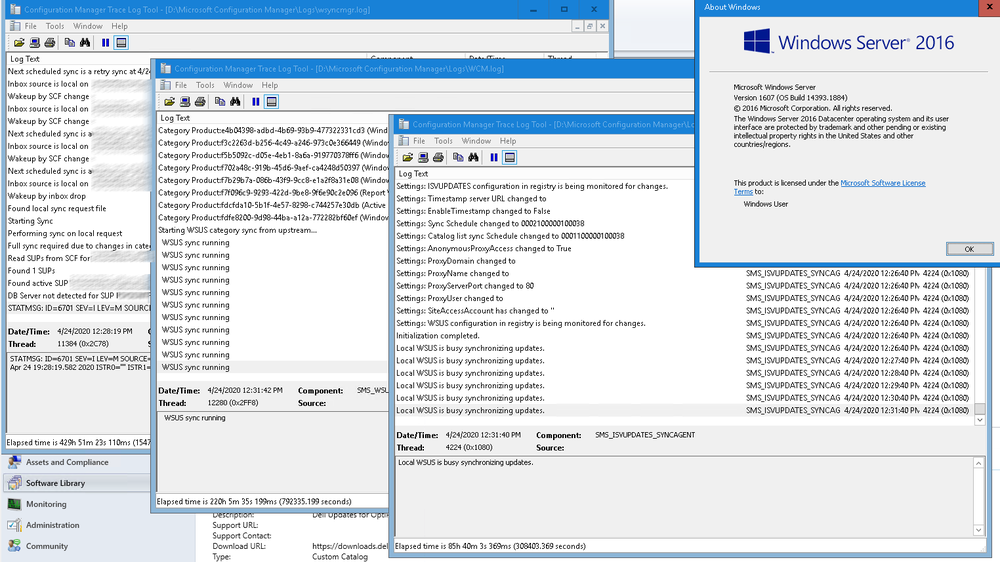Pause log monitoring in WCM.log window
The height and width of the screenshot is (562, 1000).
tap(256, 101)
